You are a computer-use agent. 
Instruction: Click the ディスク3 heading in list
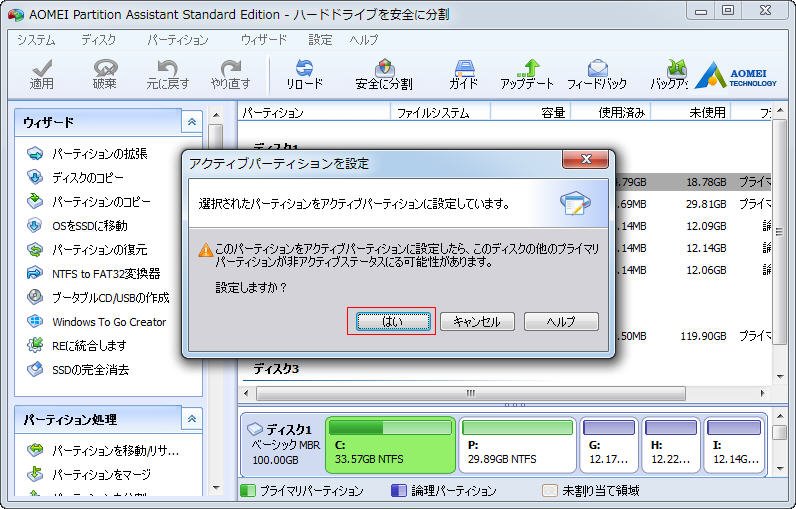click(276, 369)
